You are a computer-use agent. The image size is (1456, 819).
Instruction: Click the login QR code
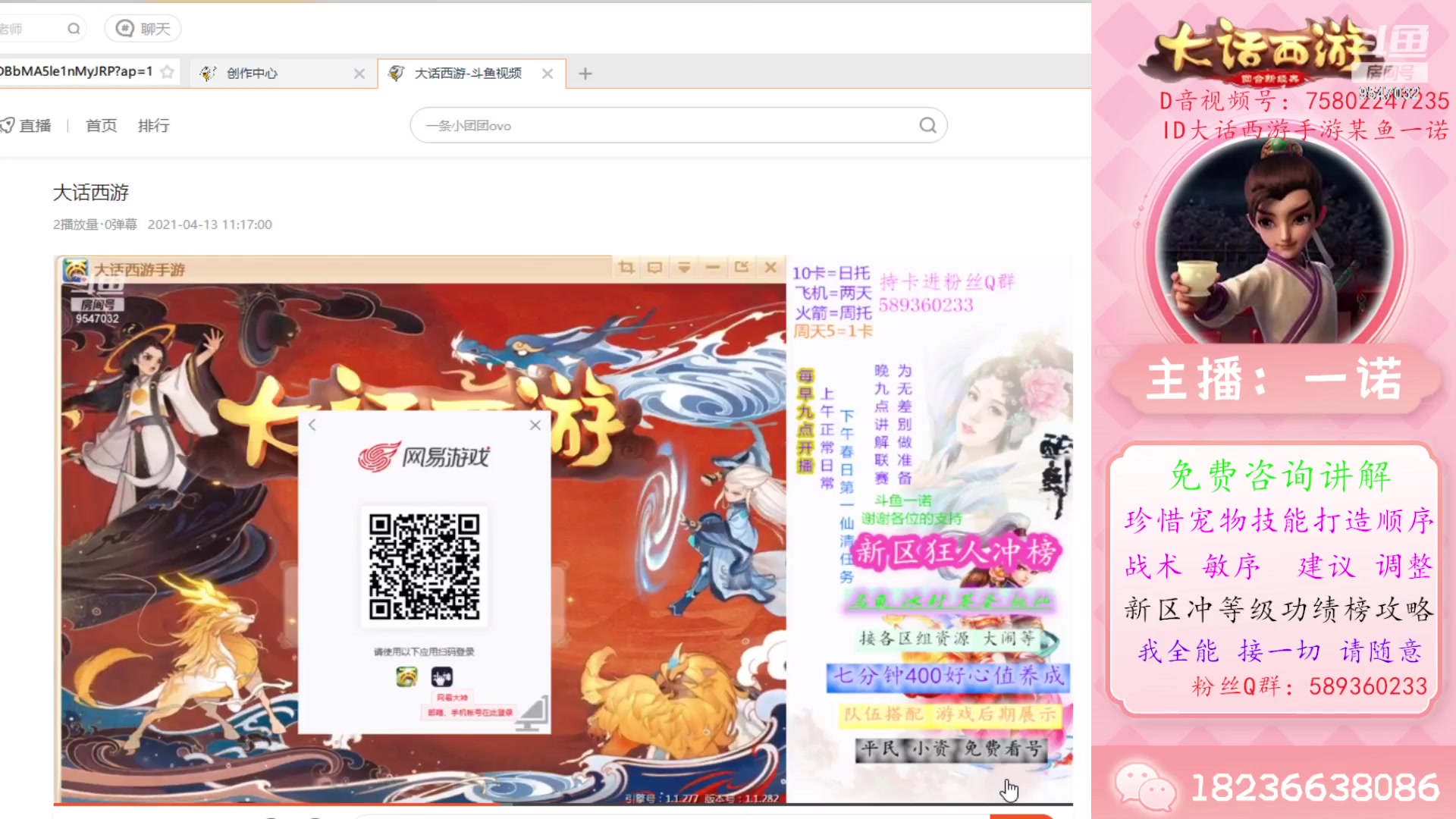(x=425, y=566)
